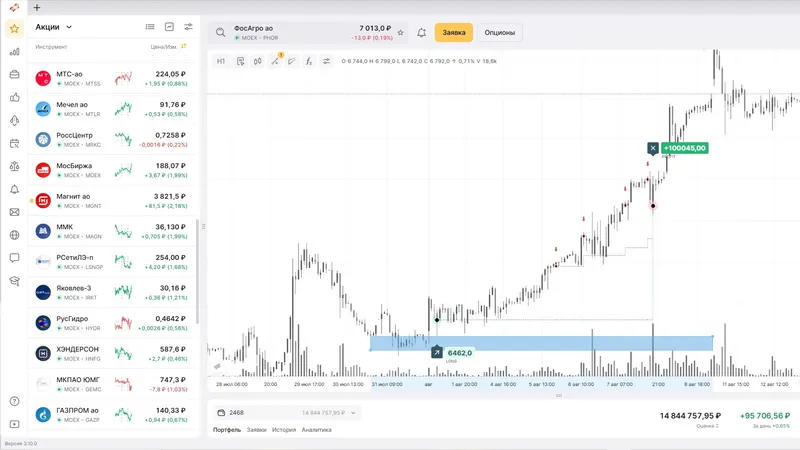Change the candlestick chart type icon
This screenshot has width=800, height=450.
257,61
